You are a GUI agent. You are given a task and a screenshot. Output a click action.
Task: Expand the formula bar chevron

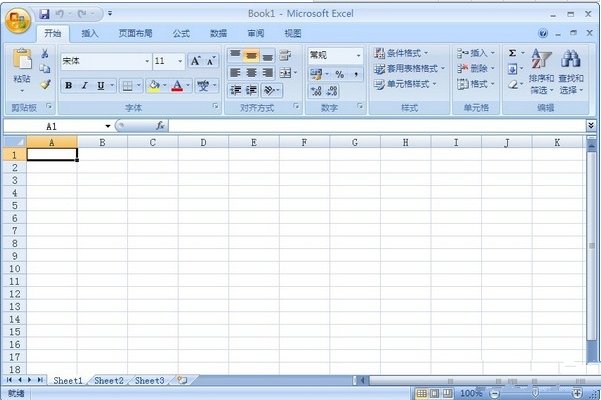(591, 125)
